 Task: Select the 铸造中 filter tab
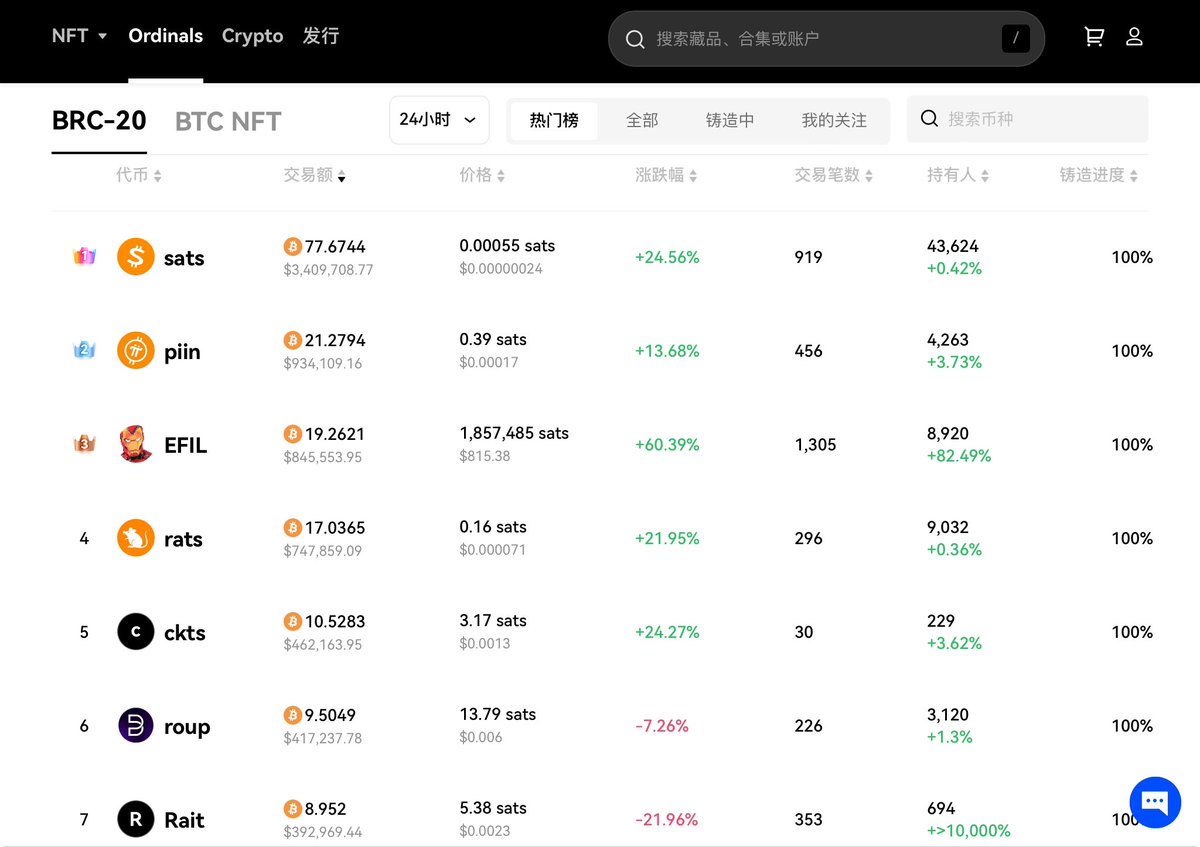pyautogui.click(x=730, y=120)
